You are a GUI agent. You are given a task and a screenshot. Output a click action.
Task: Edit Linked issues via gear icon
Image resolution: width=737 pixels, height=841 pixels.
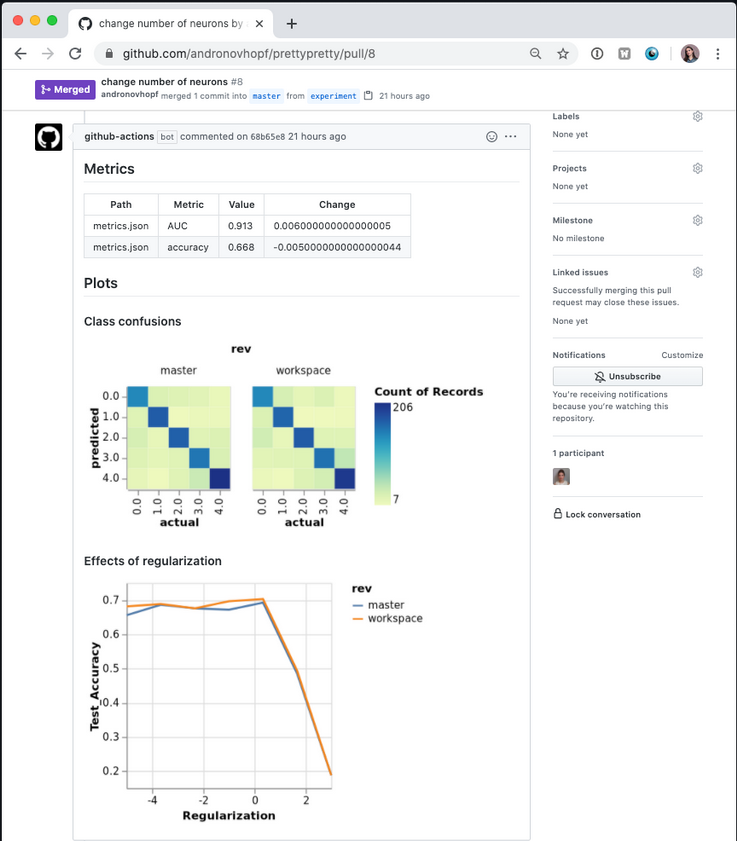698,272
